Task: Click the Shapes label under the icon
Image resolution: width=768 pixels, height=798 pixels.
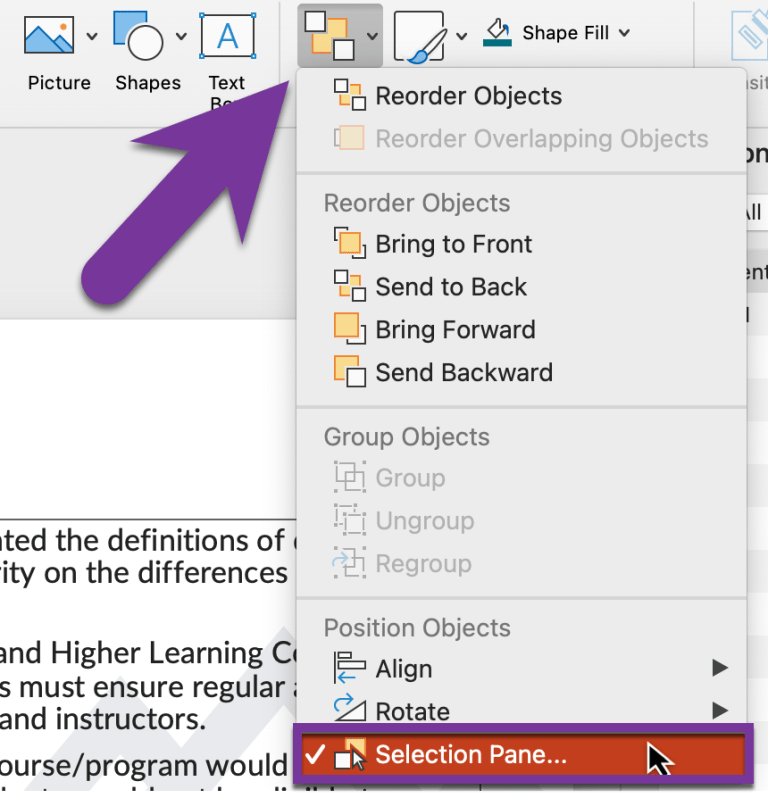Action: pos(148,82)
